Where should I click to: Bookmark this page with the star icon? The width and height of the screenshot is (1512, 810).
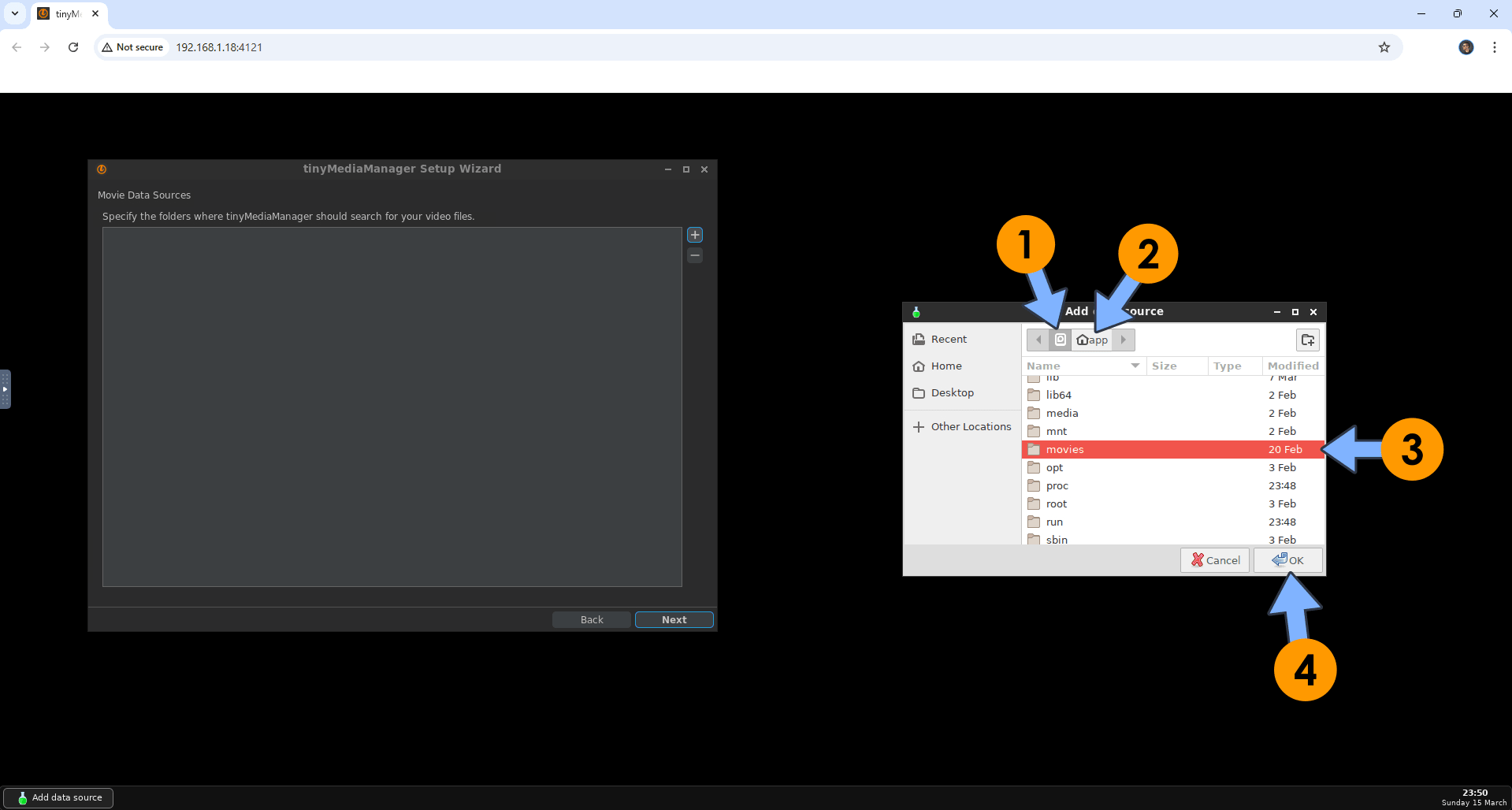coord(1384,47)
